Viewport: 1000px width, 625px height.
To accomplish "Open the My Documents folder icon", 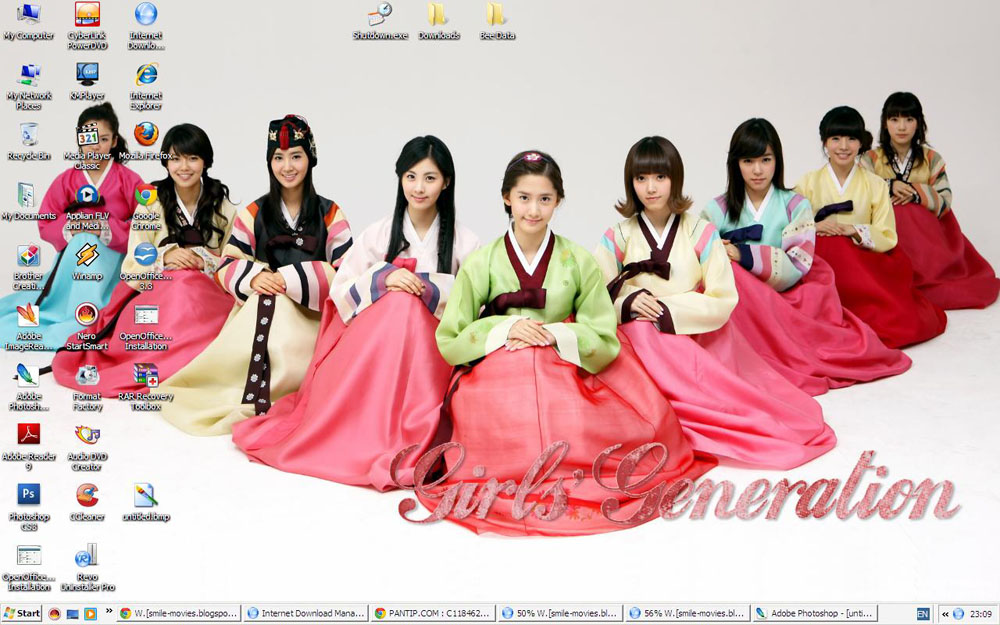I will point(29,202).
